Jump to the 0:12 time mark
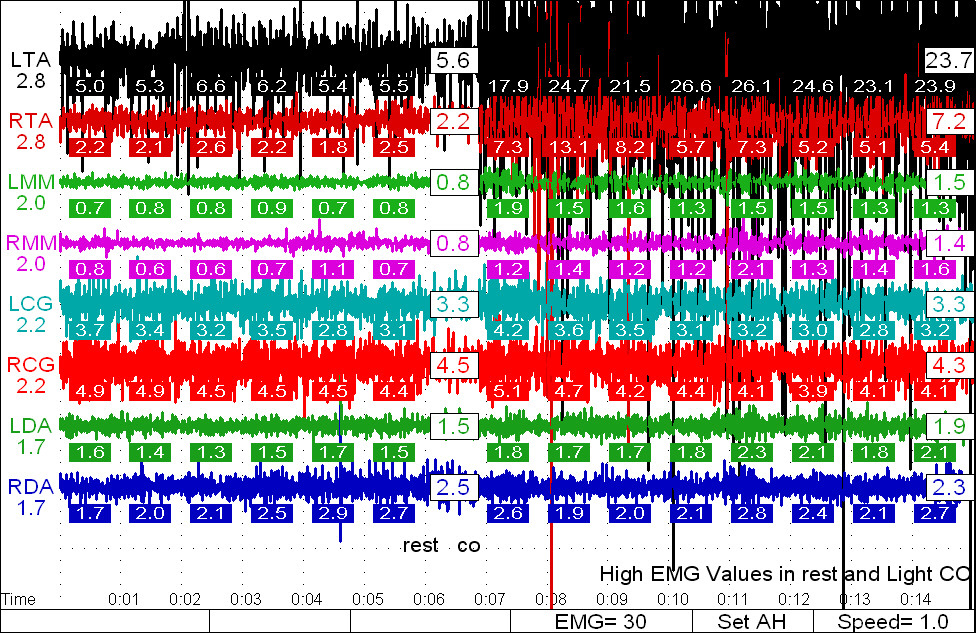The image size is (976, 633). pyautogui.click(x=794, y=599)
